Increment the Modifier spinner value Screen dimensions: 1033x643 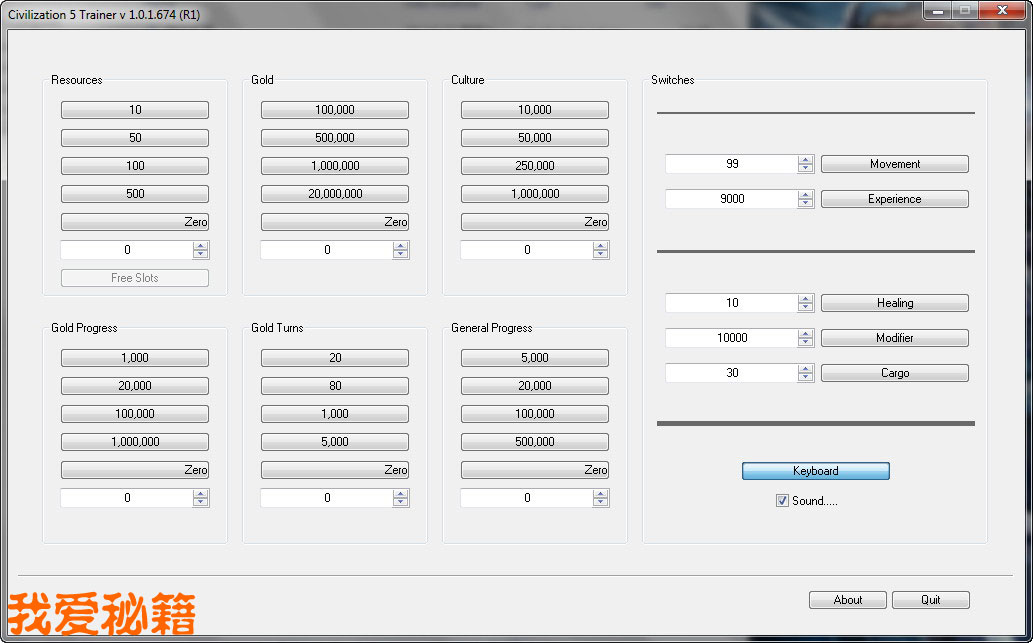[x=806, y=334]
